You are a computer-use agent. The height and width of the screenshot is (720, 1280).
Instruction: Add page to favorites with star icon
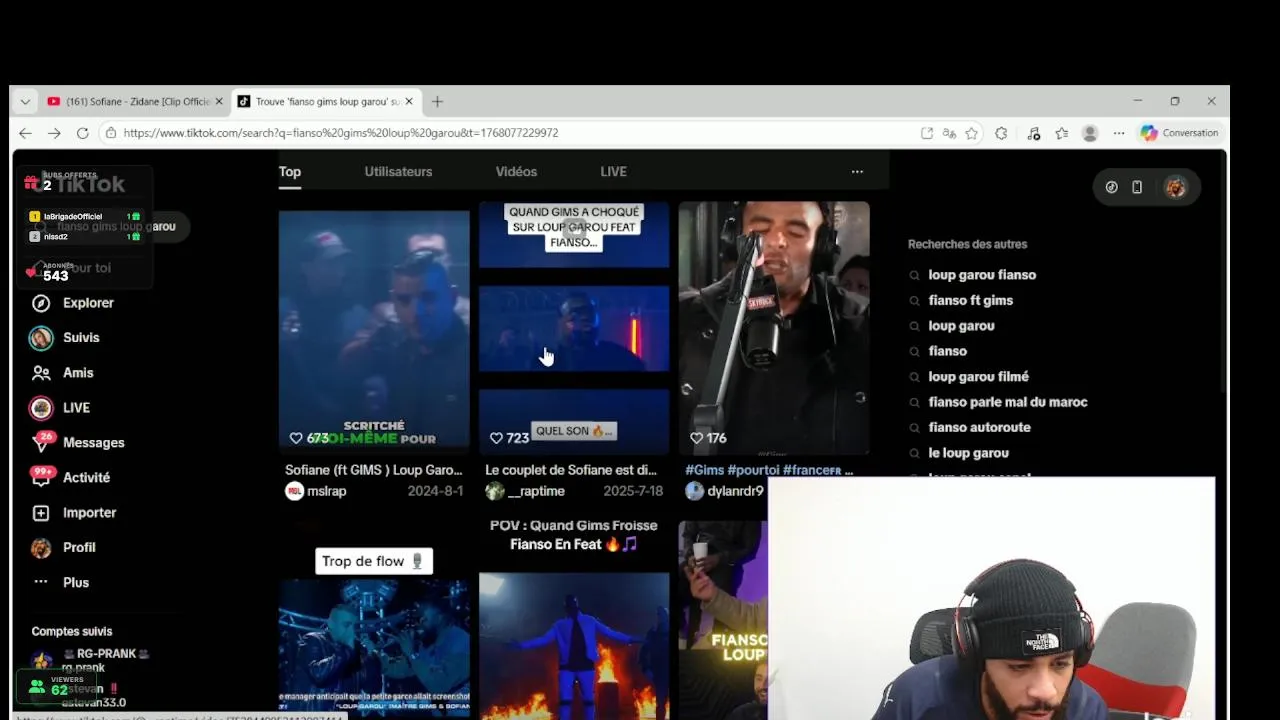[x=971, y=133]
